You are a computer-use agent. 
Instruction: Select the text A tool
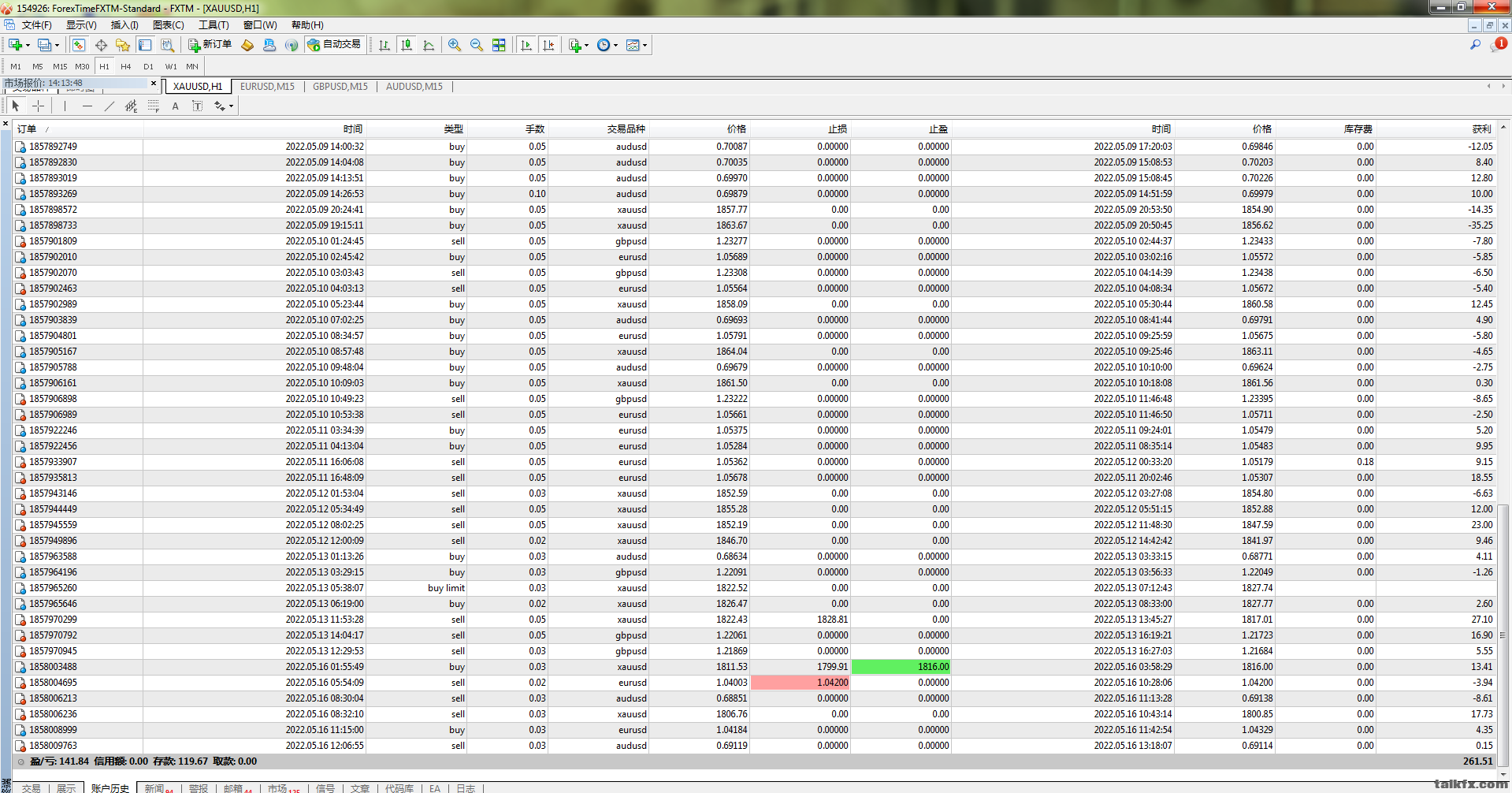click(176, 106)
